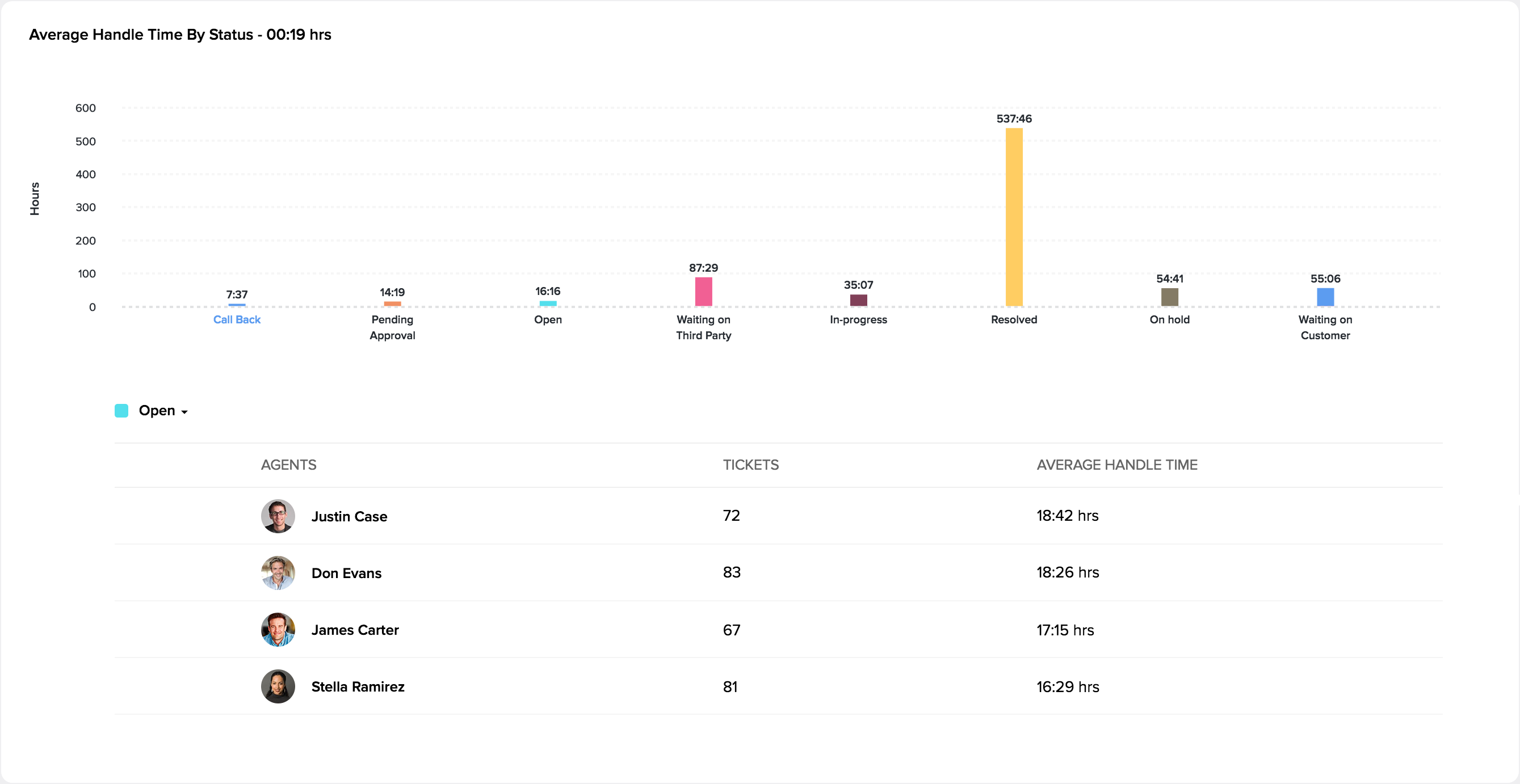Click the Call Back axis label link

point(237,320)
